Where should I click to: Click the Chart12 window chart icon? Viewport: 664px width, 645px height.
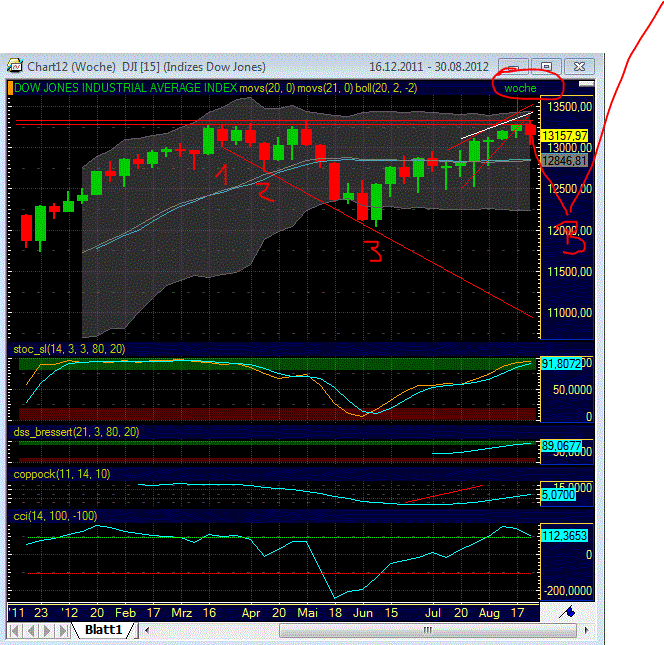point(15,66)
